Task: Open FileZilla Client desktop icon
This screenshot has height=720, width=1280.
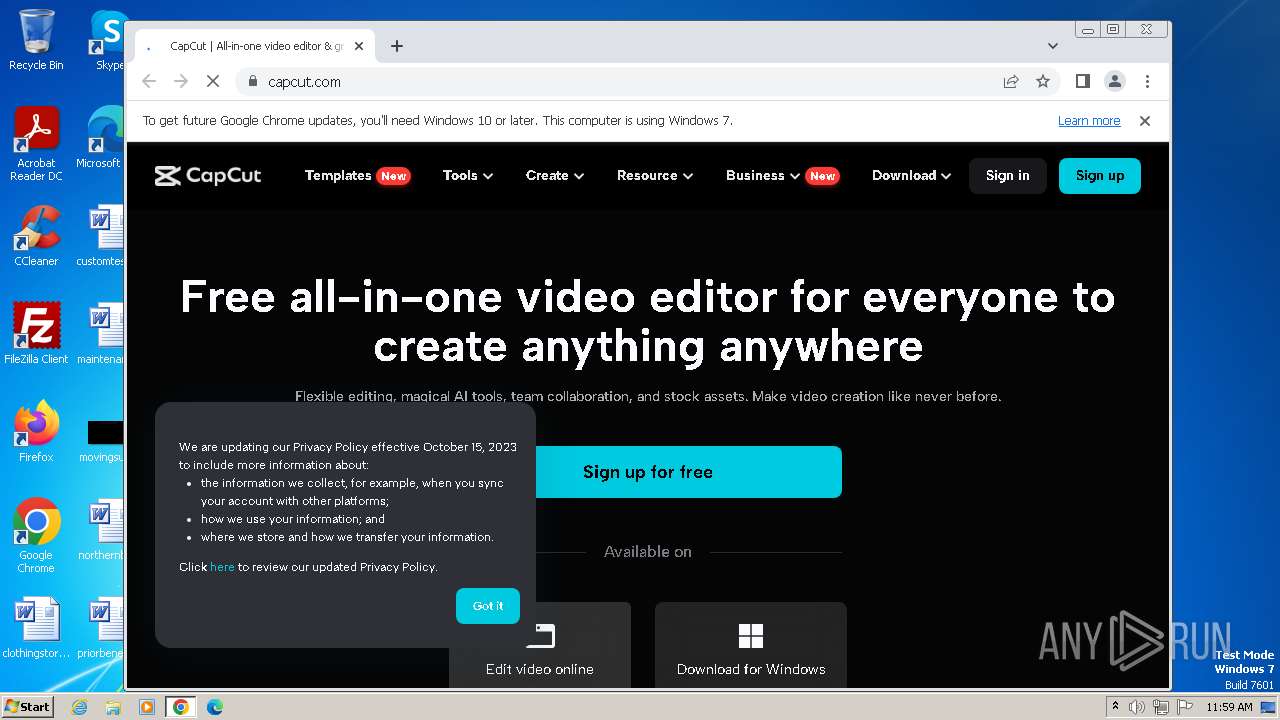Action: (36, 334)
